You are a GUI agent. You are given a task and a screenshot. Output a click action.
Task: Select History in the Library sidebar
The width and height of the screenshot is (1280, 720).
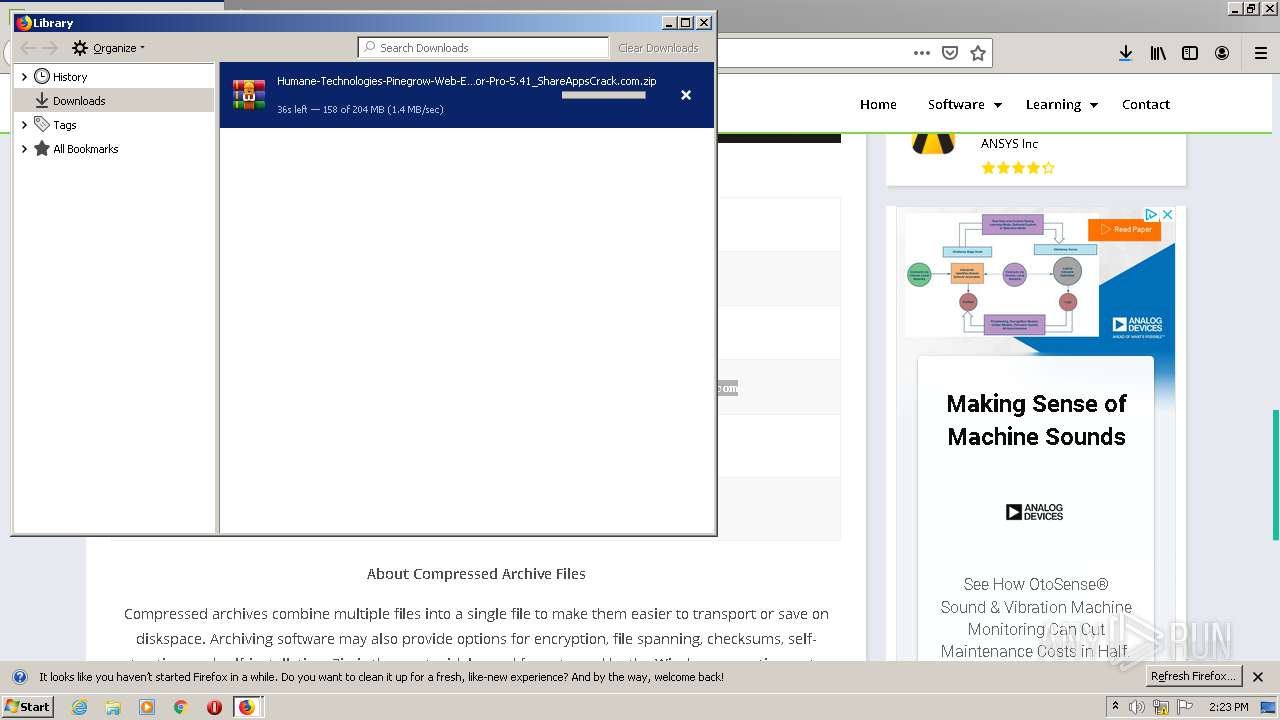pos(70,77)
